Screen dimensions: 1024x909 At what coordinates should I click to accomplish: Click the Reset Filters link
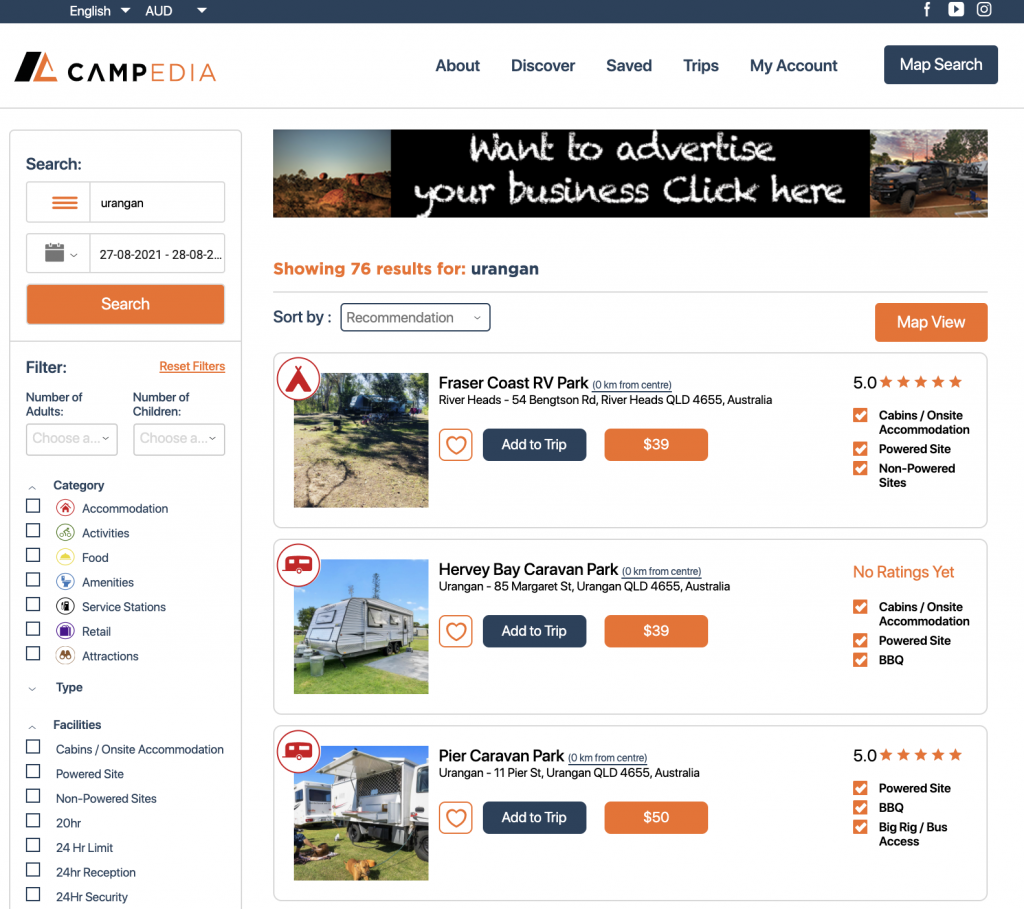pos(192,366)
